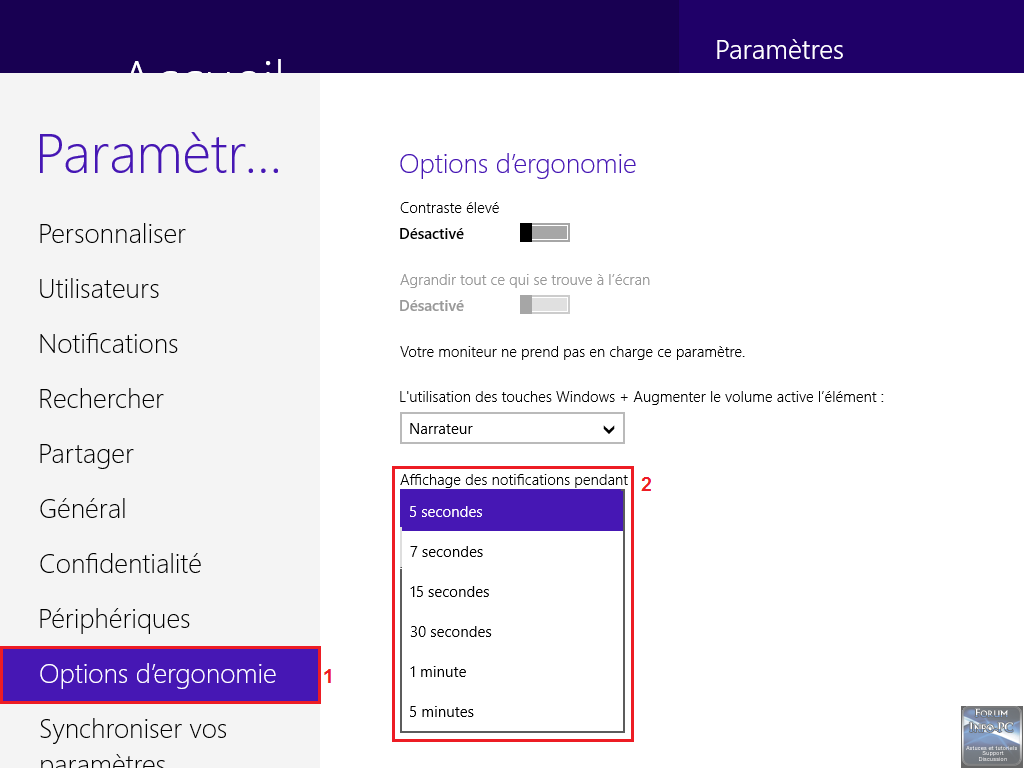Open the Rechercher settings category

click(101, 399)
